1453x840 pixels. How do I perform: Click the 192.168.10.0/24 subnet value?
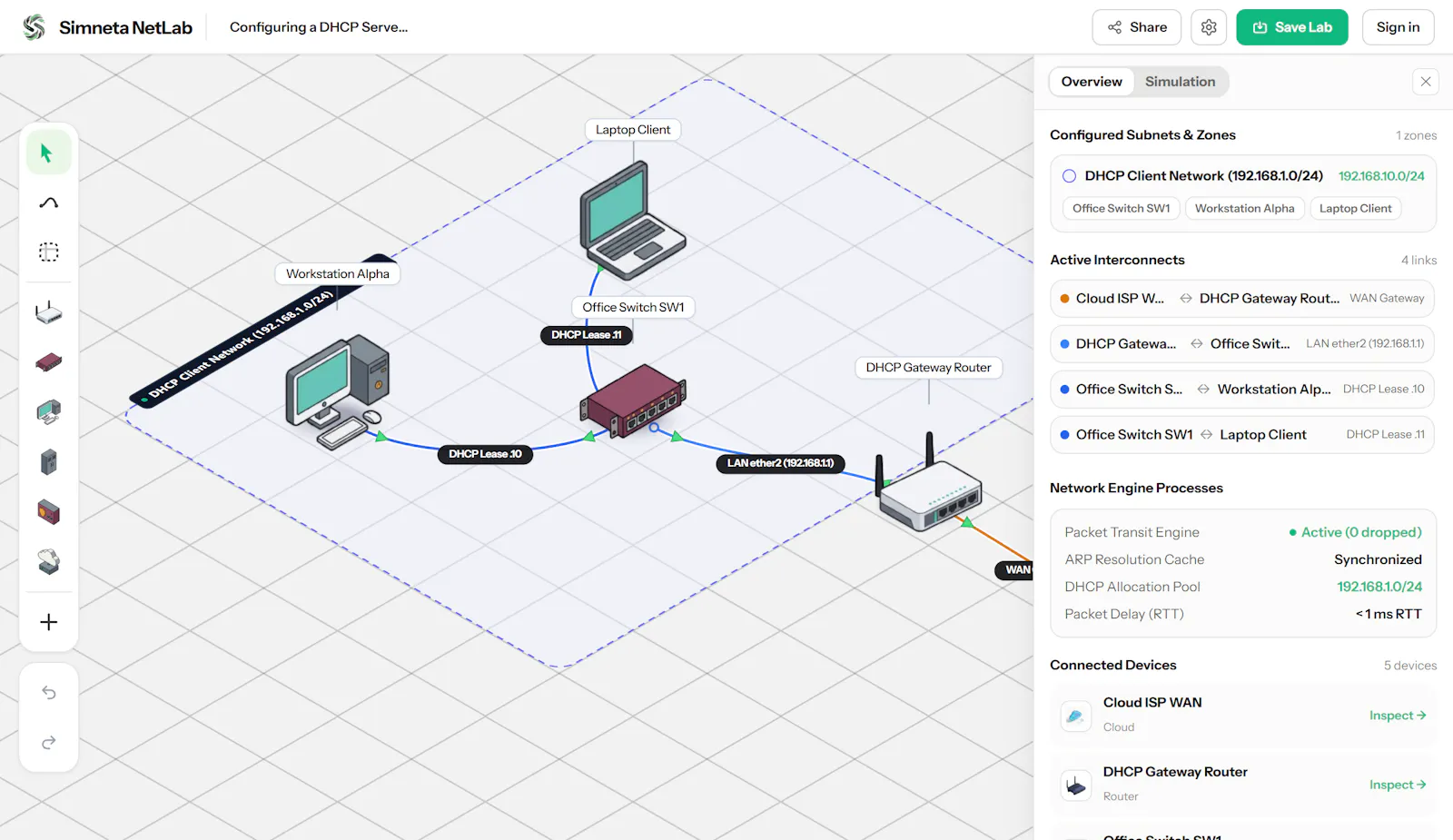coord(1381,176)
